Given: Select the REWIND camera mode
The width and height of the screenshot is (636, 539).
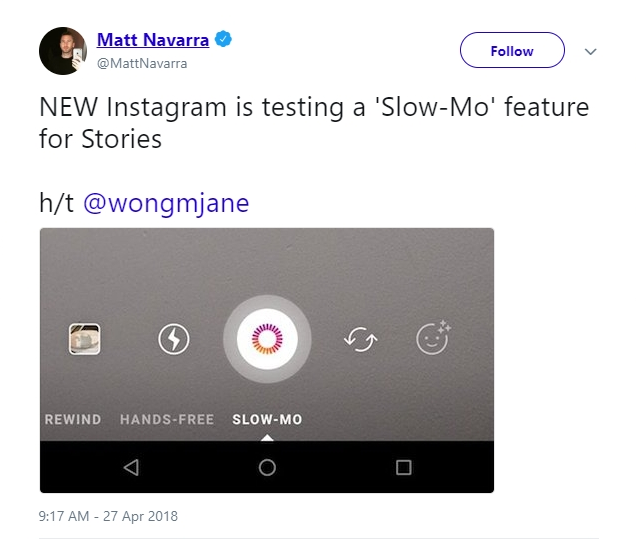Looking at the screenshot, I should pos(73,419).
